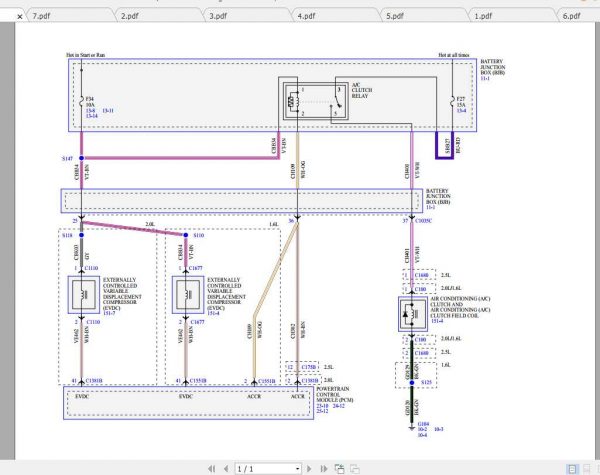Open the 10-3 ground reference link
Image resolution: width=600 pixels, height=475 pixels.
[x=439, y=429]
